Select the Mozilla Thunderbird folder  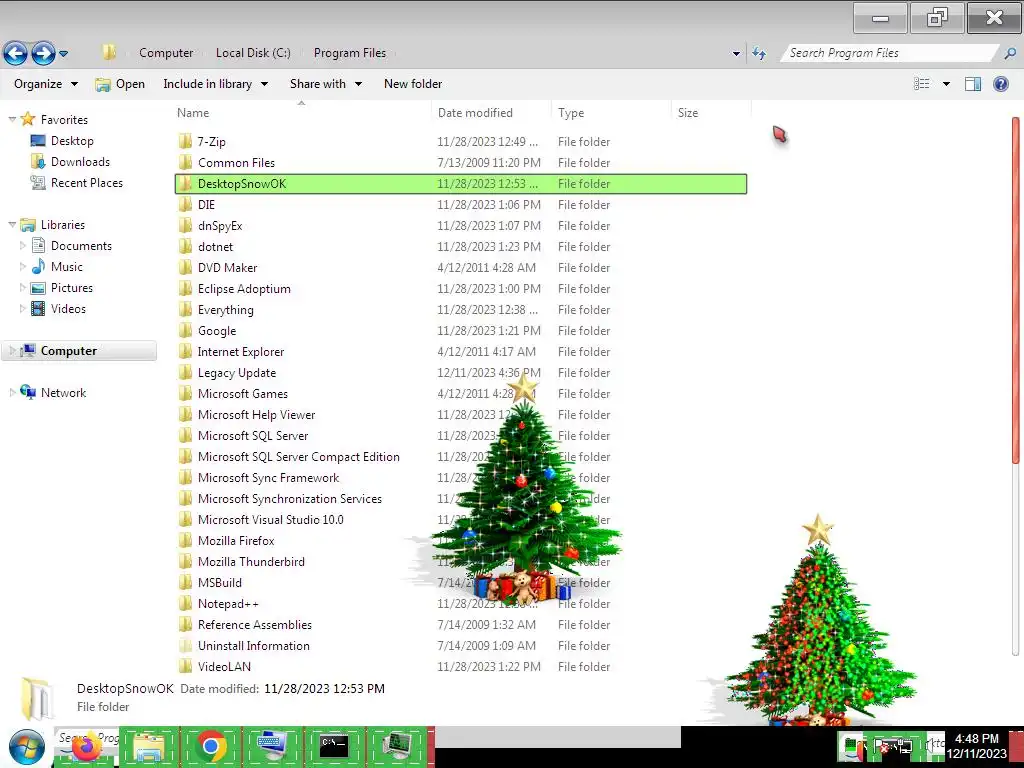pos(251,562)
